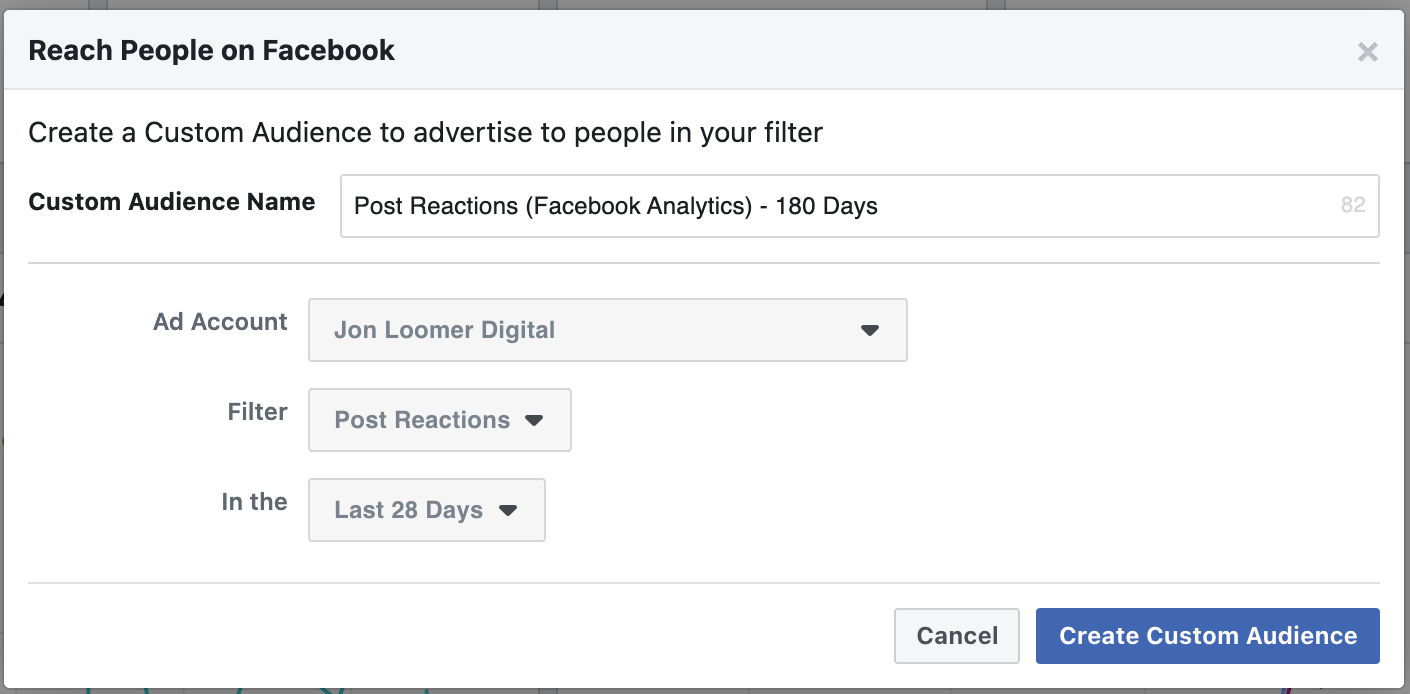Screen dimensions: 1410x694
Task: Click the dialog title Reach People on Facebook
Action: [212, 50]
